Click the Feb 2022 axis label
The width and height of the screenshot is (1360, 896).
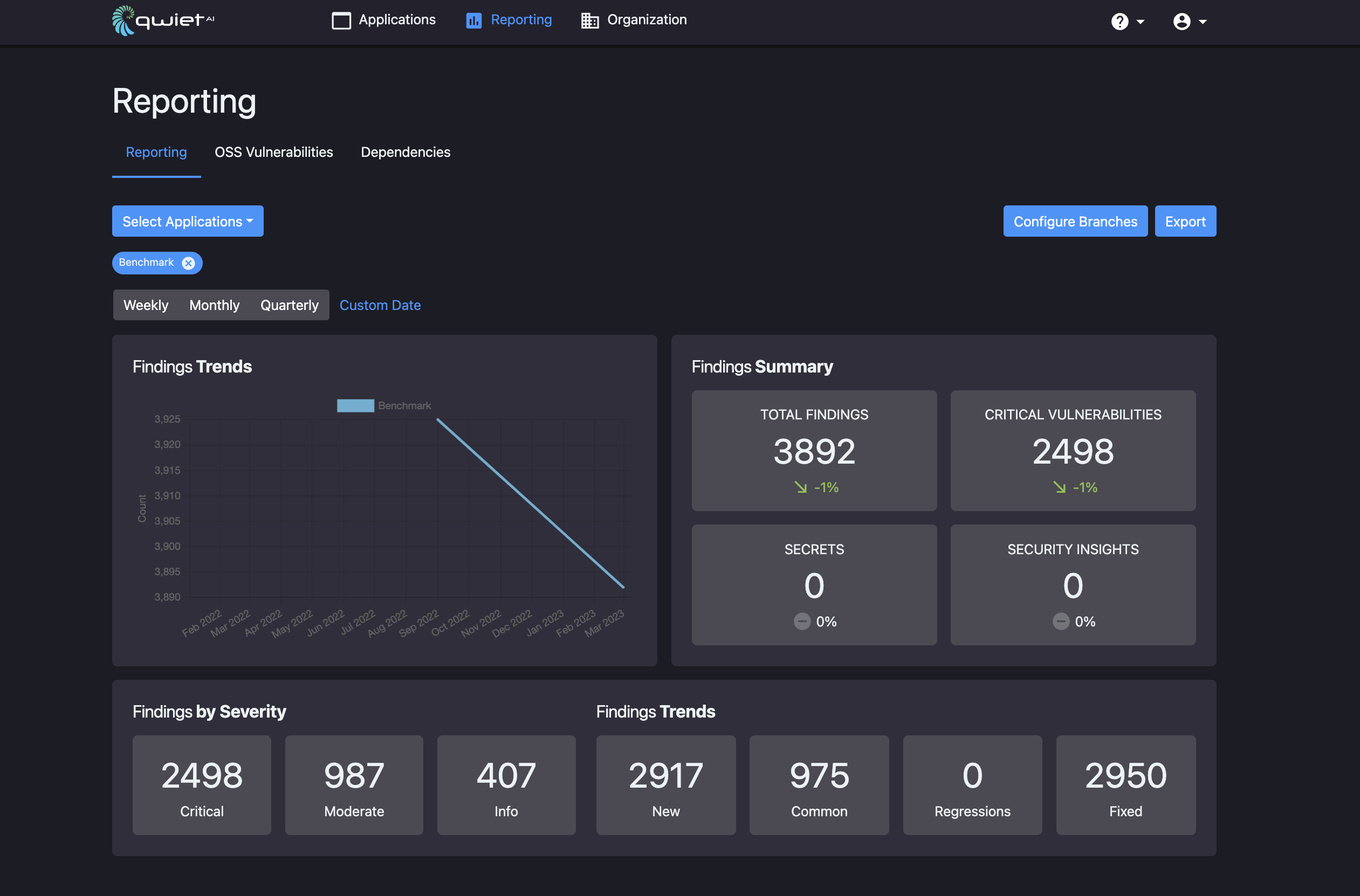[201, 623]
